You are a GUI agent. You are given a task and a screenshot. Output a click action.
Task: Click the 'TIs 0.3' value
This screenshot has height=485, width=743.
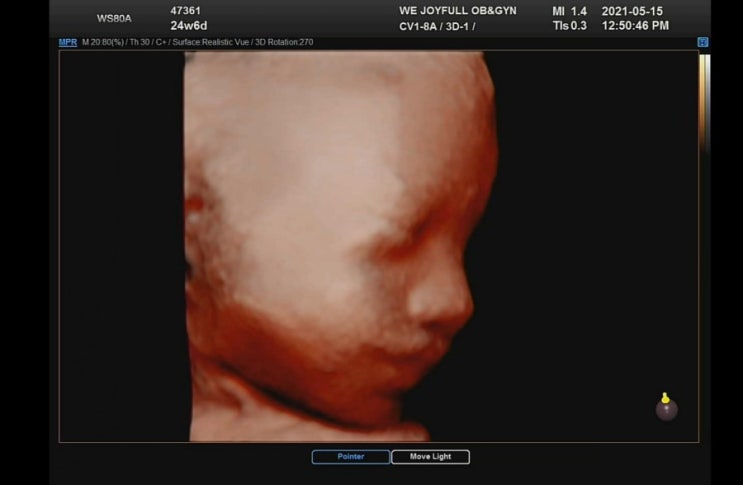[x=570, y=26]
